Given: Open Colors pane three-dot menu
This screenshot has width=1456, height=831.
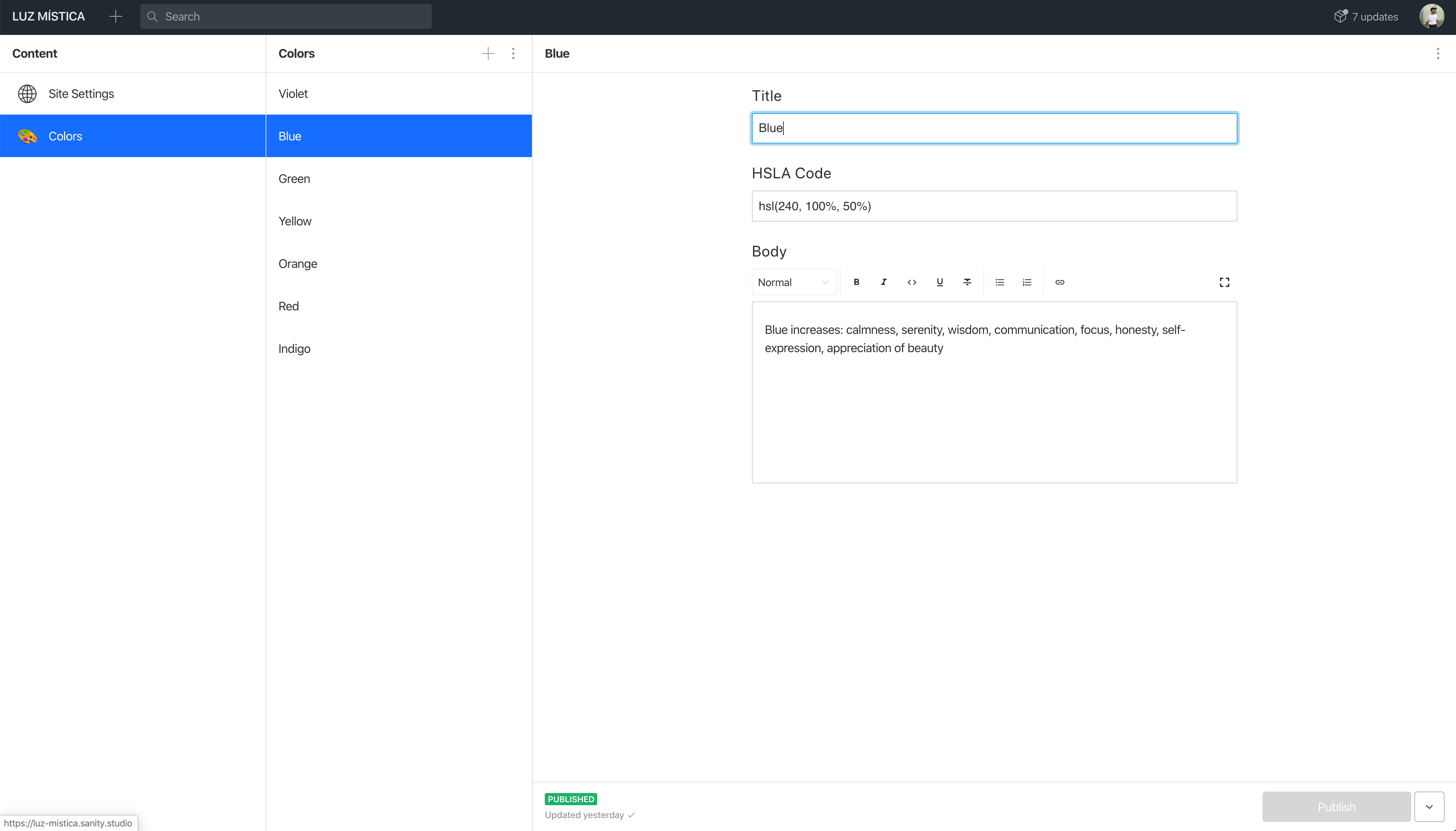Looking at the screenshot, I should point(513,53).
